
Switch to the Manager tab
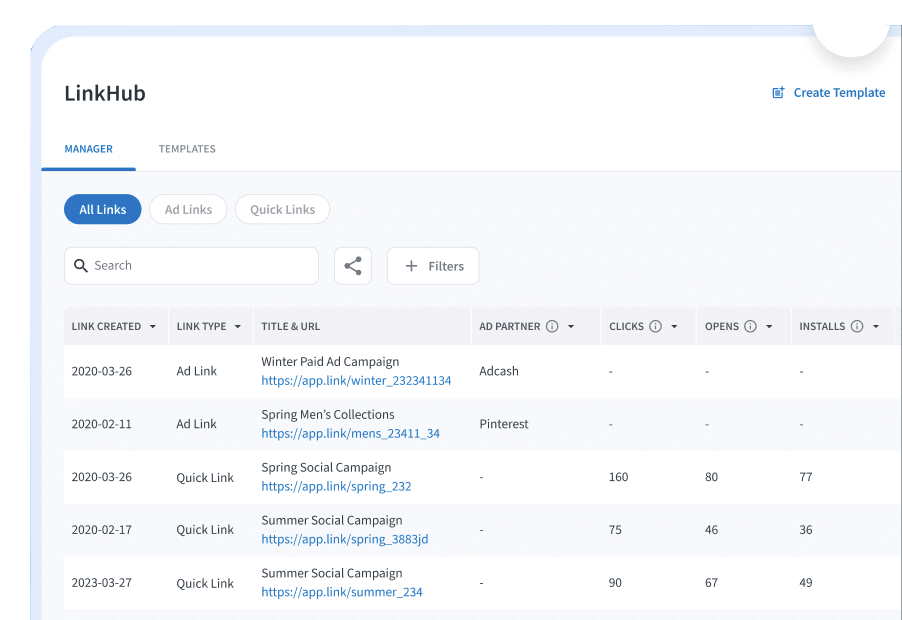(88, 149)
